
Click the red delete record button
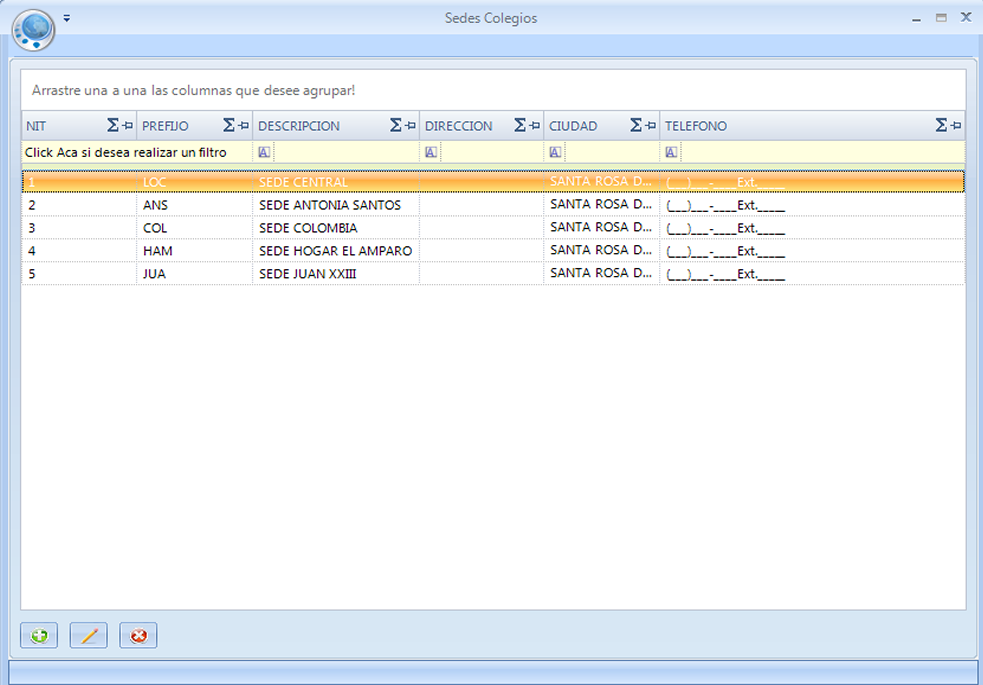(x=138, y=635)
